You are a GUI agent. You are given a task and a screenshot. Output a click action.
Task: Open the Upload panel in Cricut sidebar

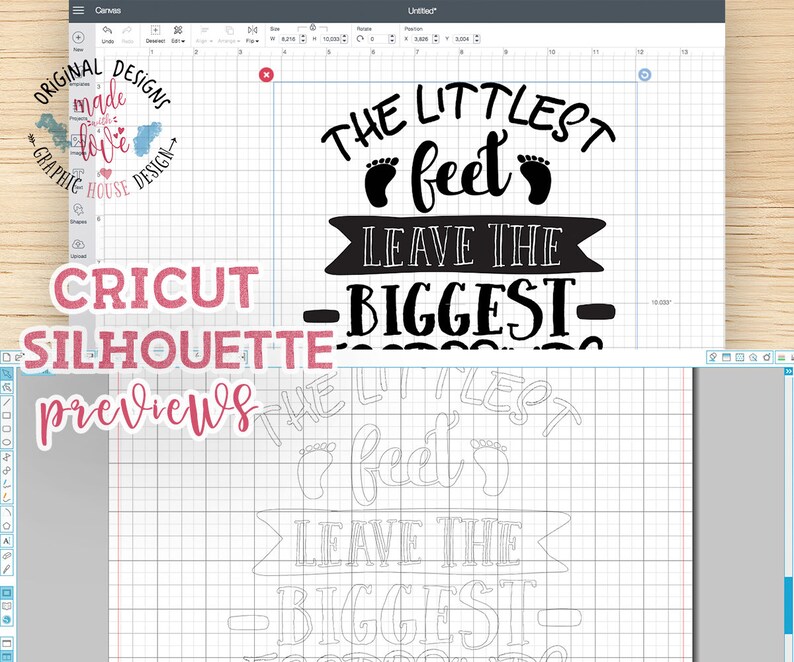[78, 248]
